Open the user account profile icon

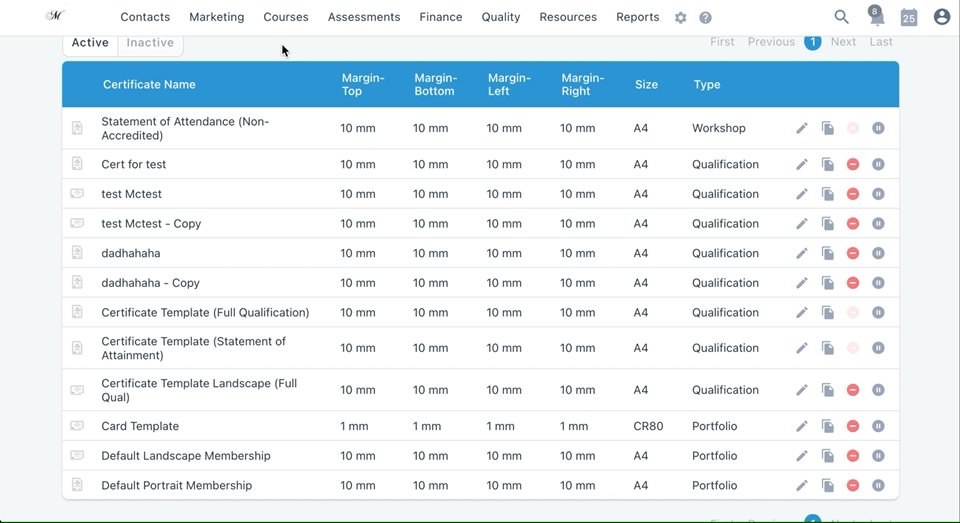pyautogui.click(x=942, y=17)
